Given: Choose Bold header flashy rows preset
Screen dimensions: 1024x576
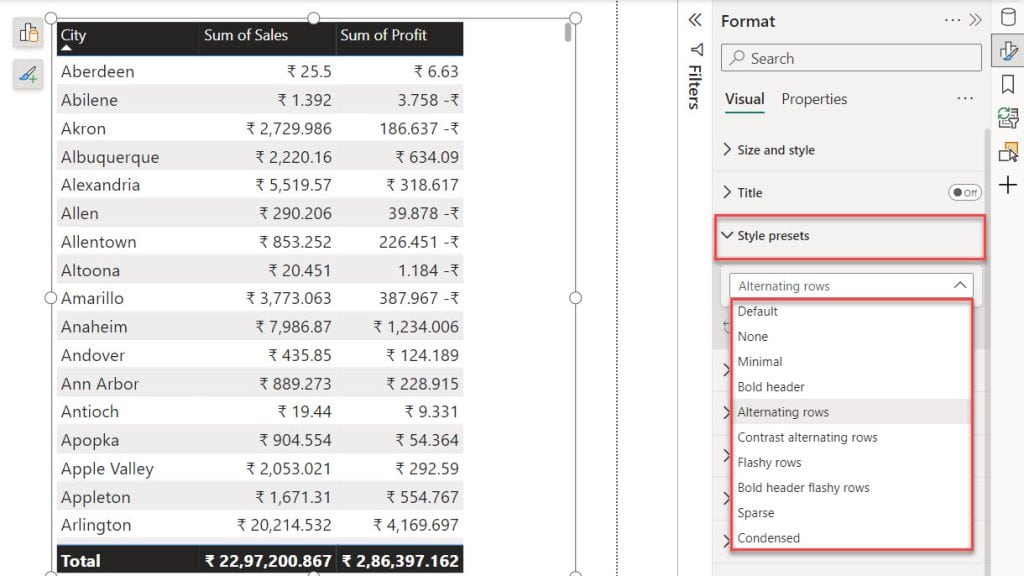Looking at the screenshot, I should pos(851,488).
